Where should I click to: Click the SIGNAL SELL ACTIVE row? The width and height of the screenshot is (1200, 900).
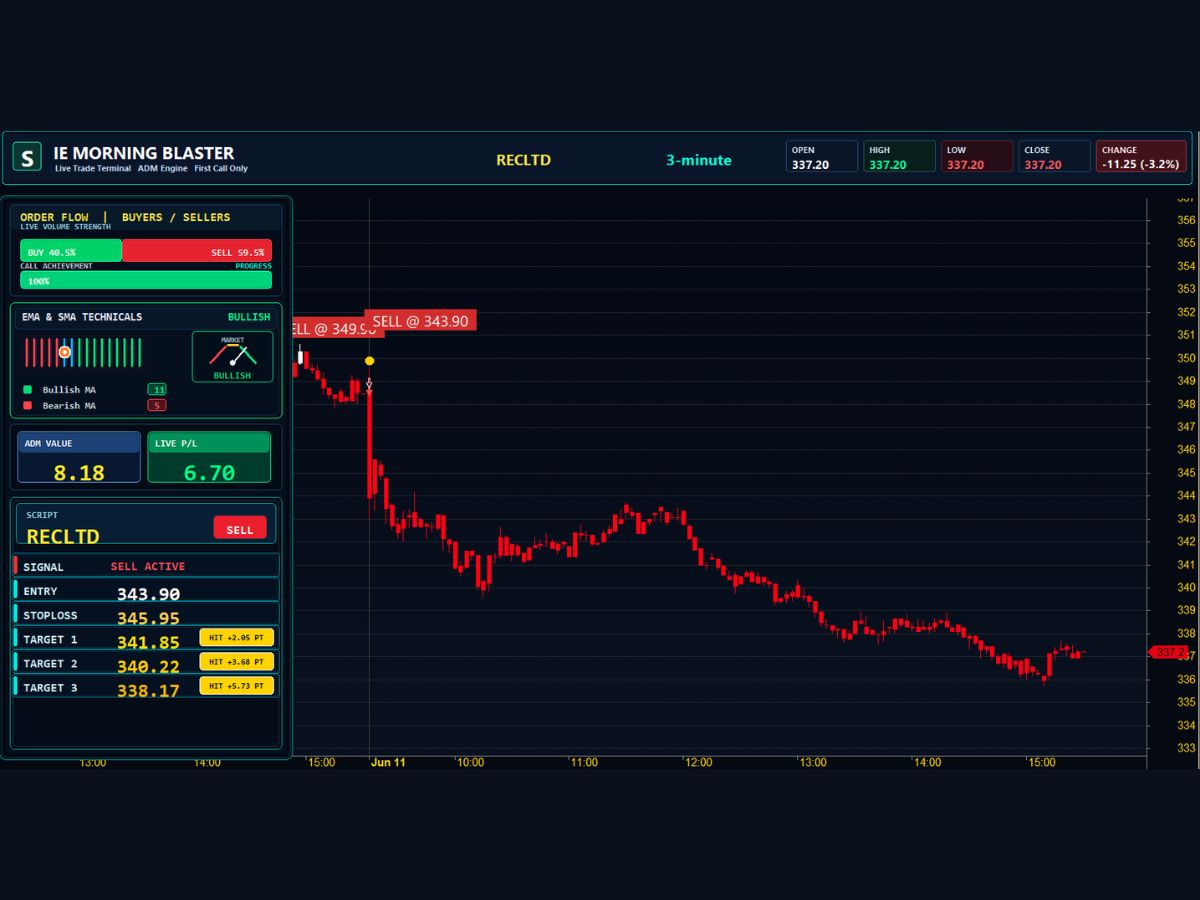click(146, 566)
